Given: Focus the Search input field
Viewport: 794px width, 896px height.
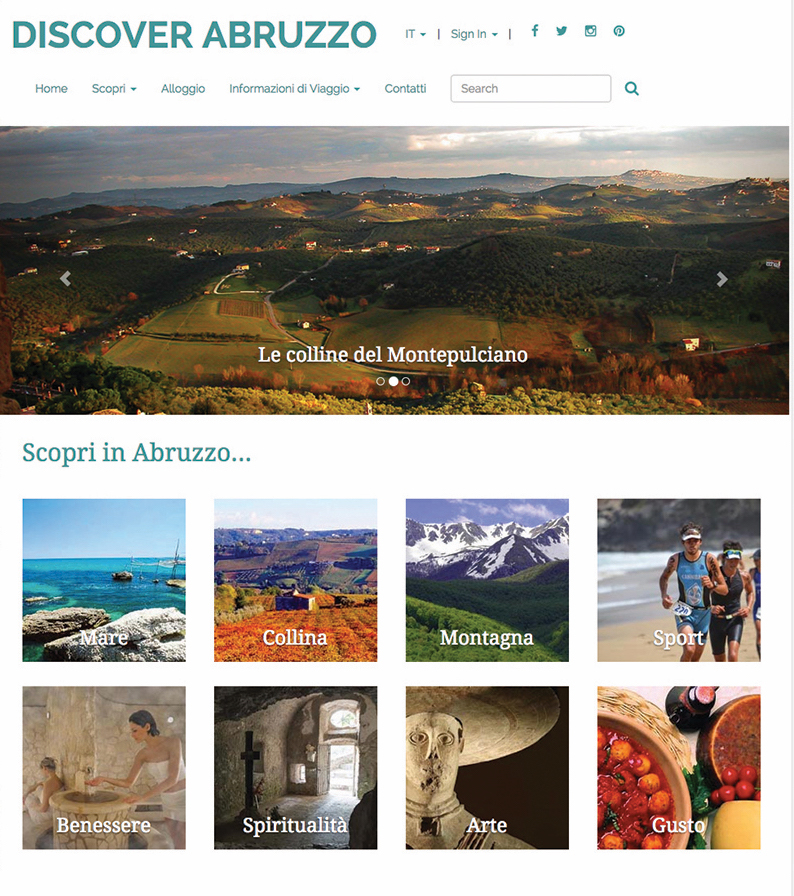Looking at the screenshot, I should (x=531, y=89).
